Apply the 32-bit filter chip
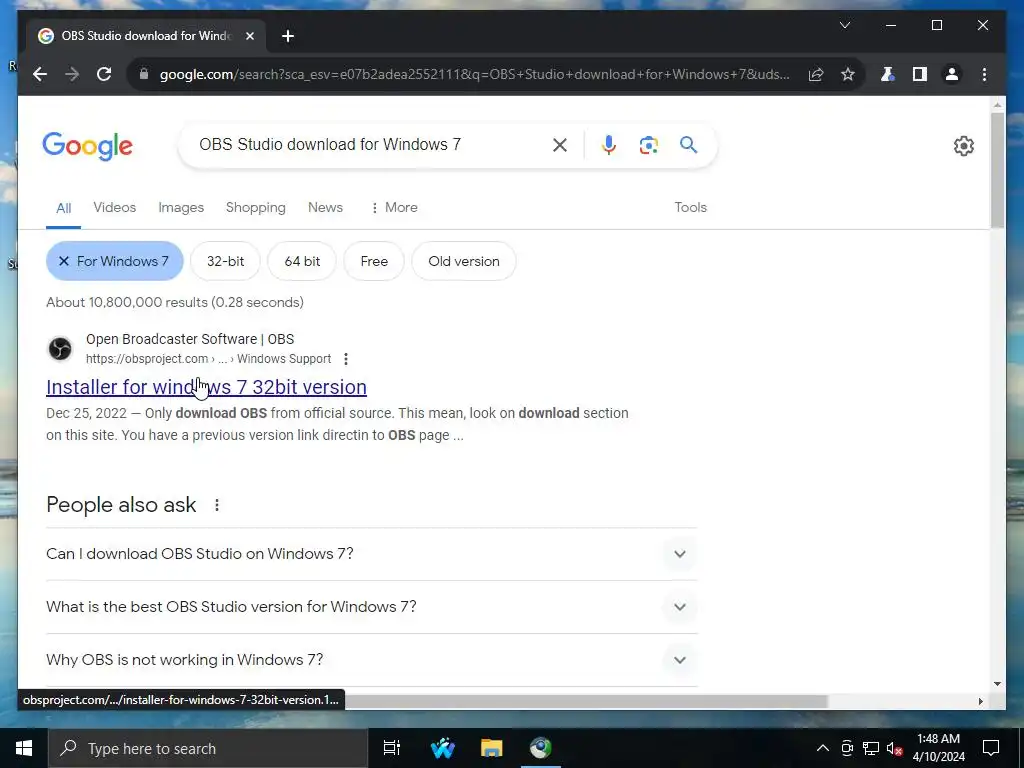This screenshot has height=768, width=1024. pyautogui.click(x=225, y=261)
